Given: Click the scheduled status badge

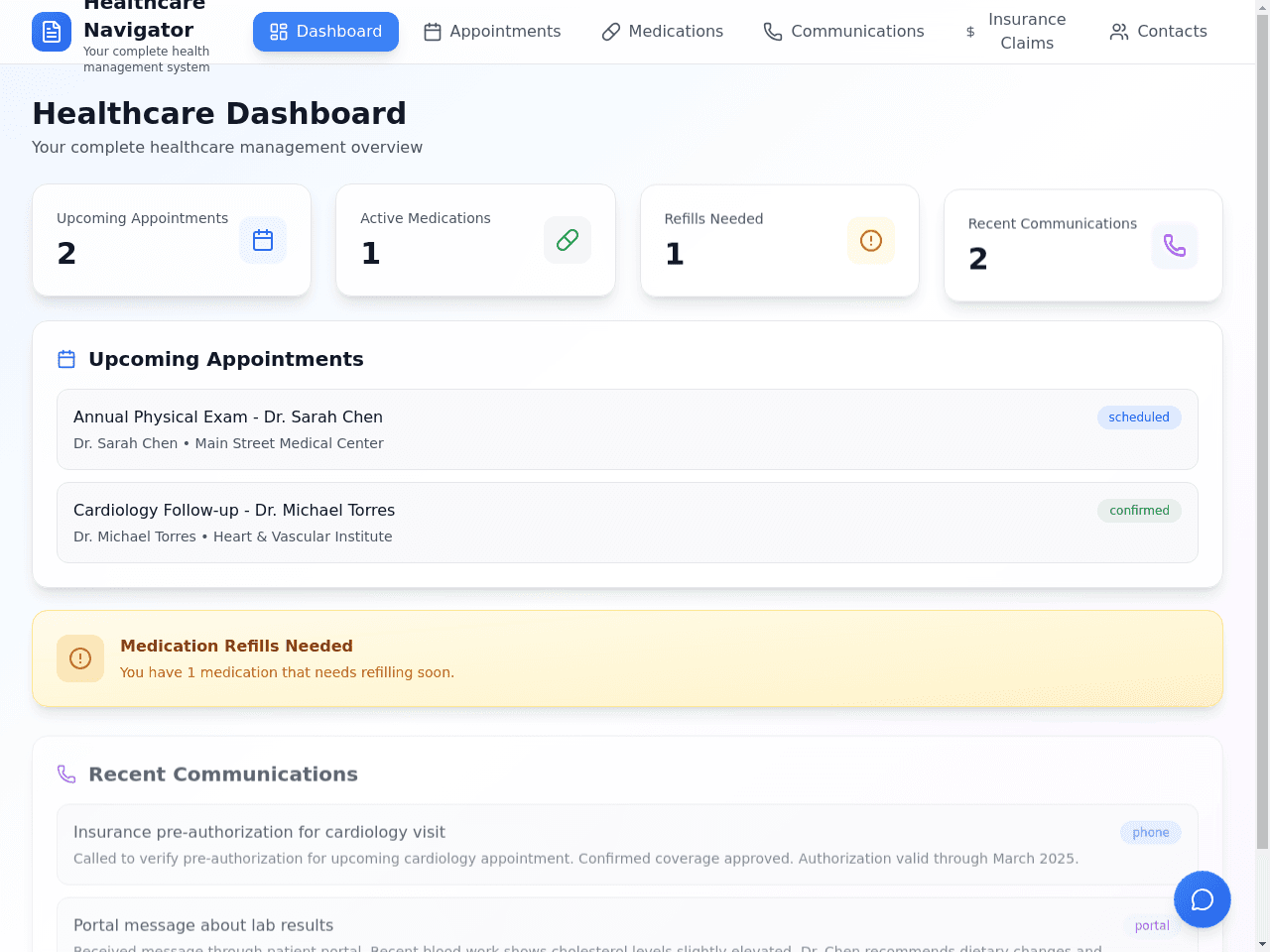Looking at the screenshot, I should [x=1139, y=417].
